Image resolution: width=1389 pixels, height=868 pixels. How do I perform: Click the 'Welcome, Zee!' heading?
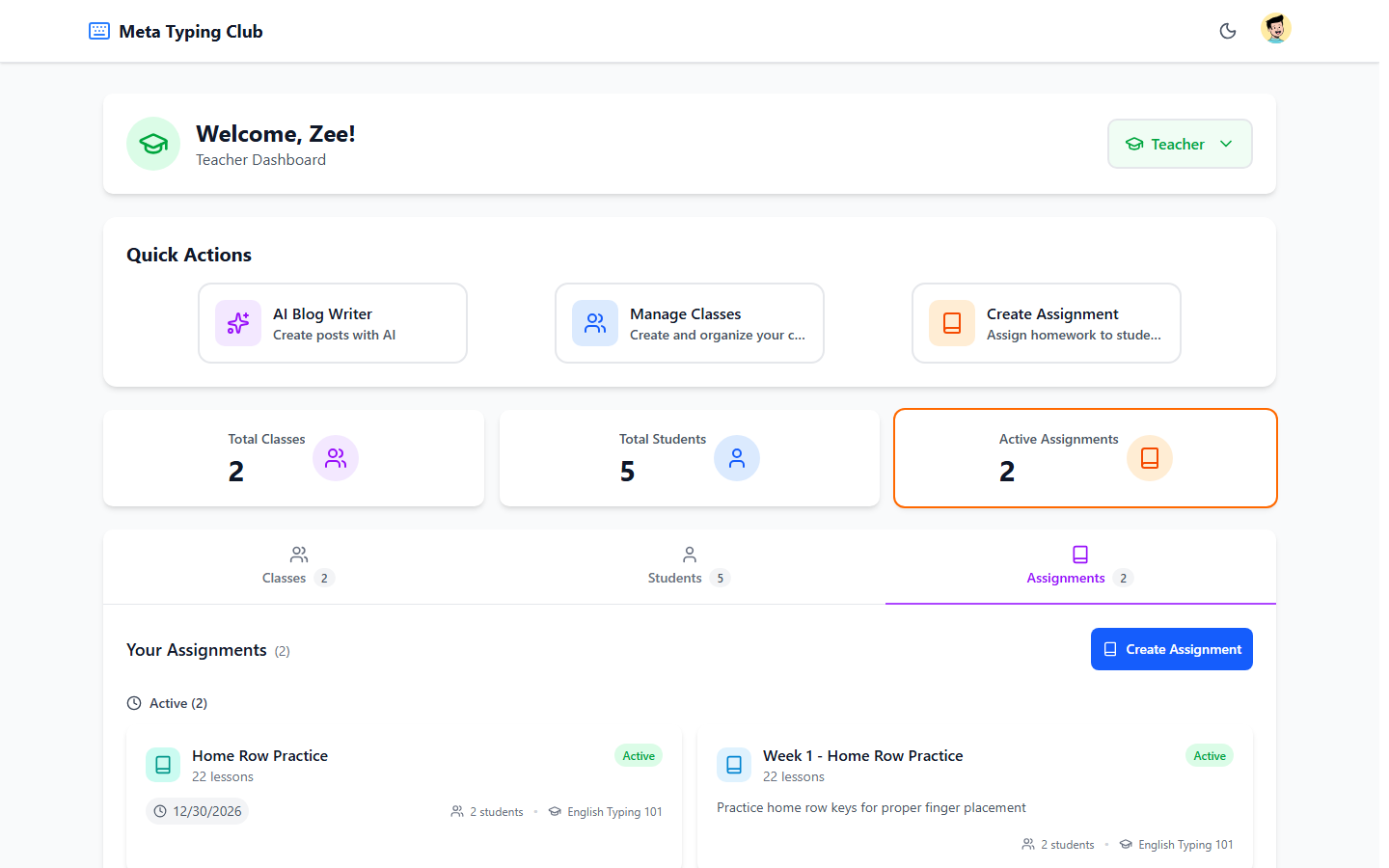pos(276,134)
